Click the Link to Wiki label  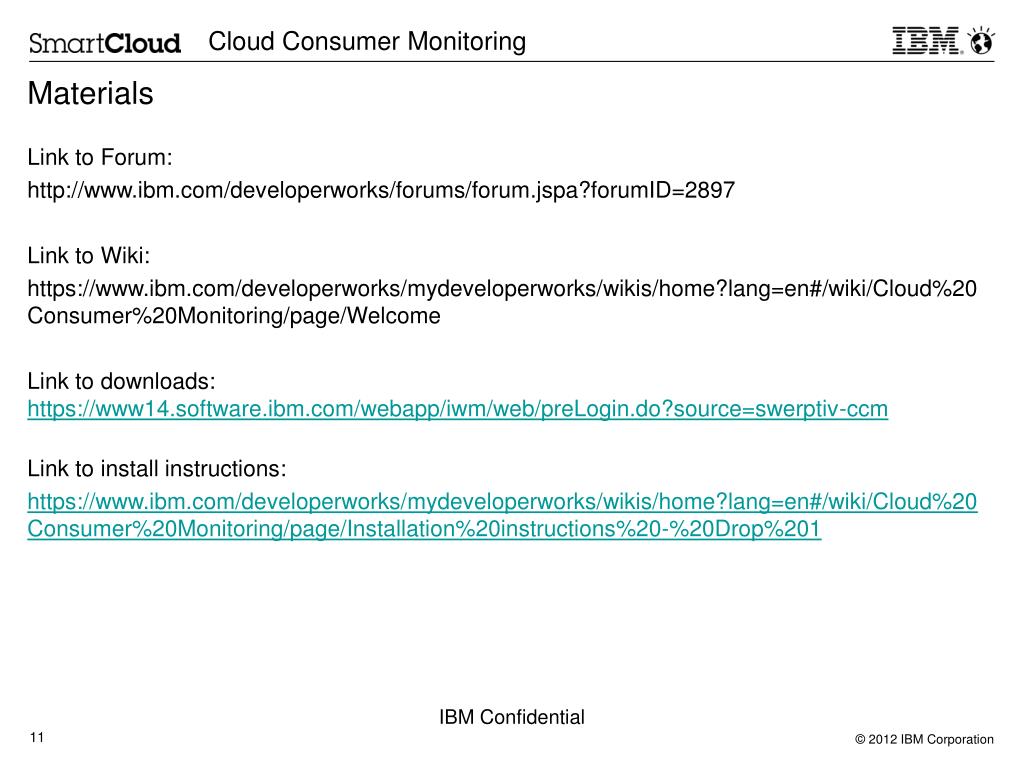point(88,255)
